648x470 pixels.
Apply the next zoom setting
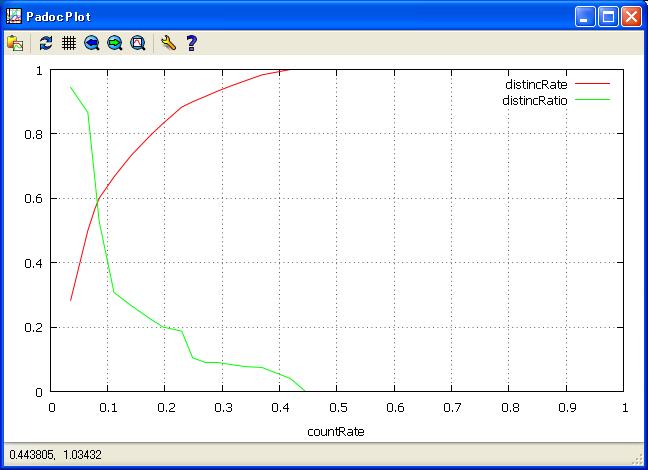click(x=115, y=43)
